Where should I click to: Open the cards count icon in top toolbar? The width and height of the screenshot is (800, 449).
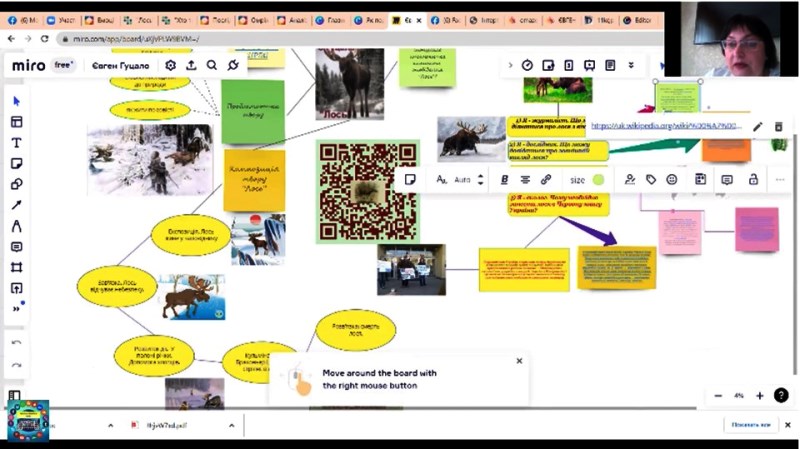568,65
